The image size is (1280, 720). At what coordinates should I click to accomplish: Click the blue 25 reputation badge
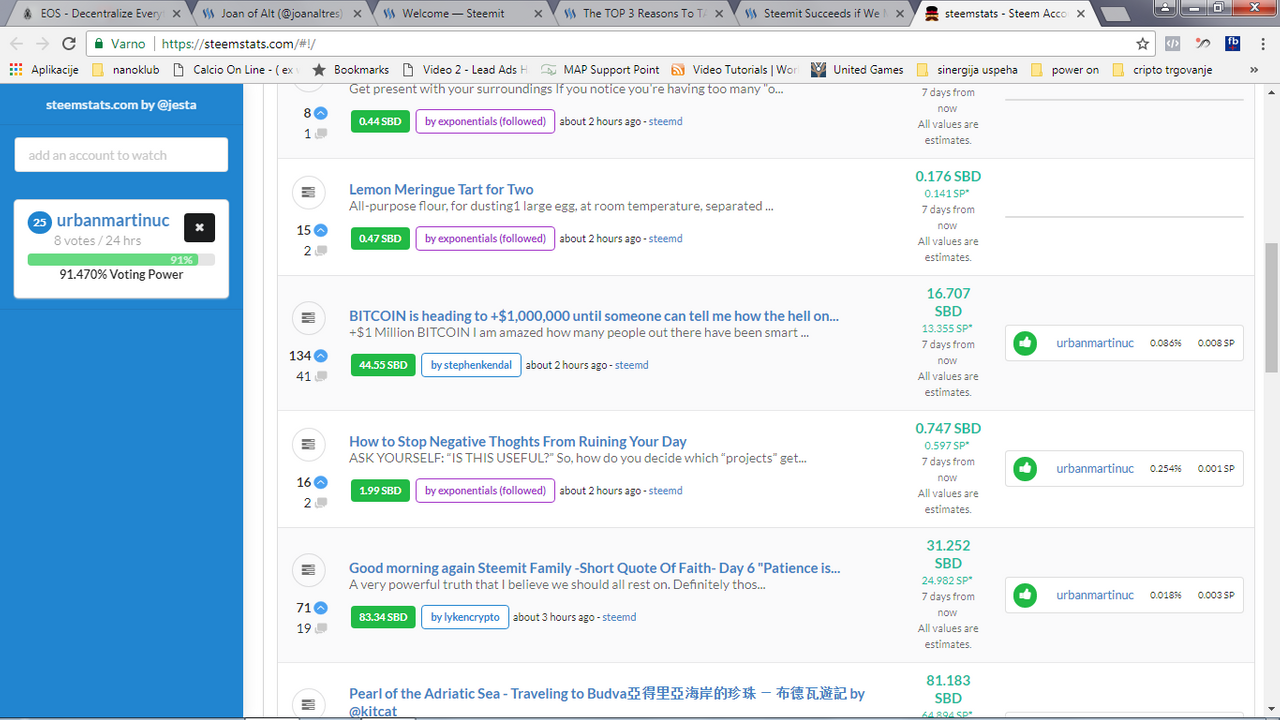(x=39, y=222)
